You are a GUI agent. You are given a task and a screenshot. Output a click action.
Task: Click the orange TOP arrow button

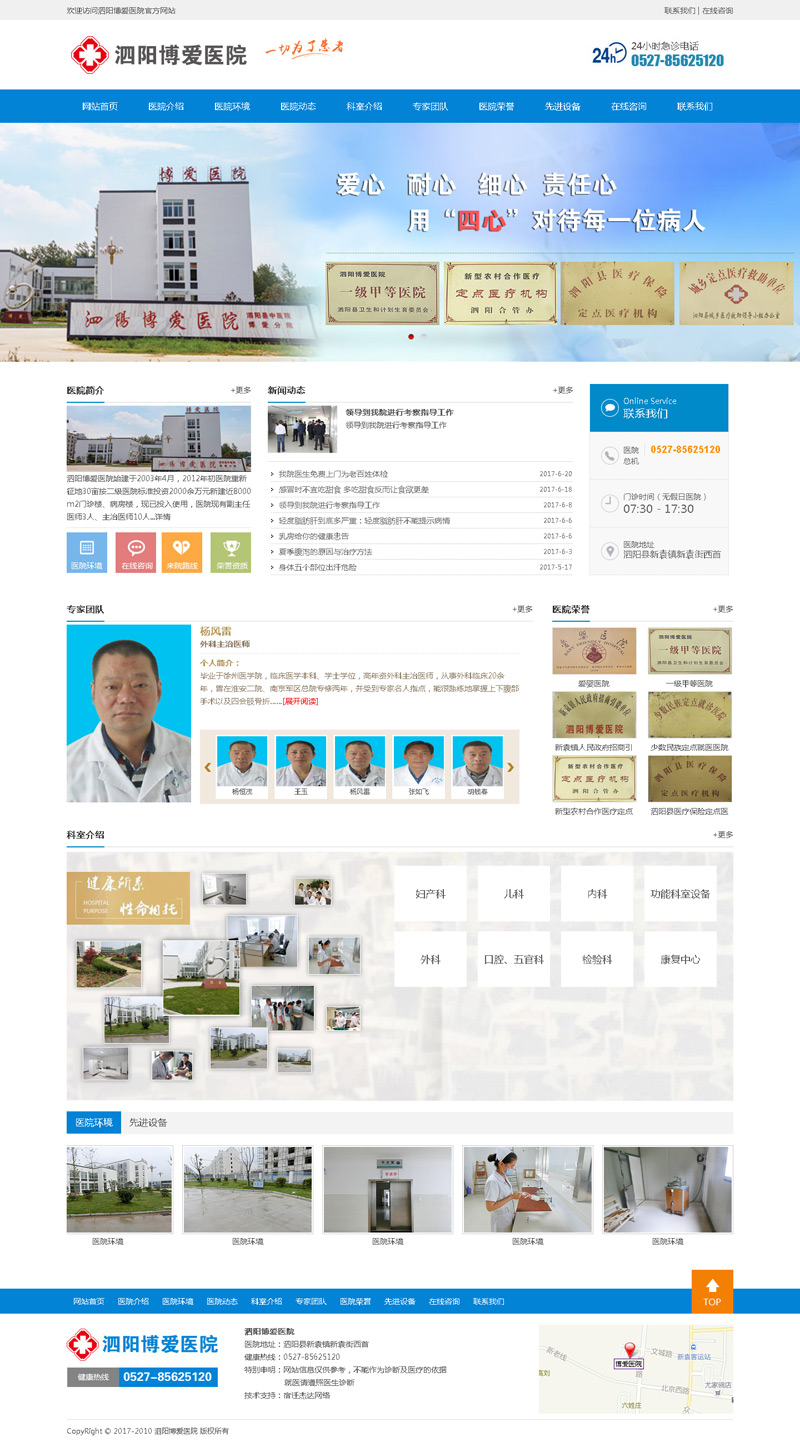(711, 1291)
